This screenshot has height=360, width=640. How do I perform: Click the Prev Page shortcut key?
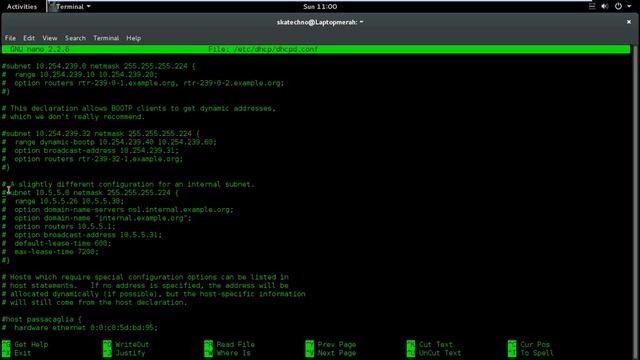pyautogui.click(x=310, y=344)
